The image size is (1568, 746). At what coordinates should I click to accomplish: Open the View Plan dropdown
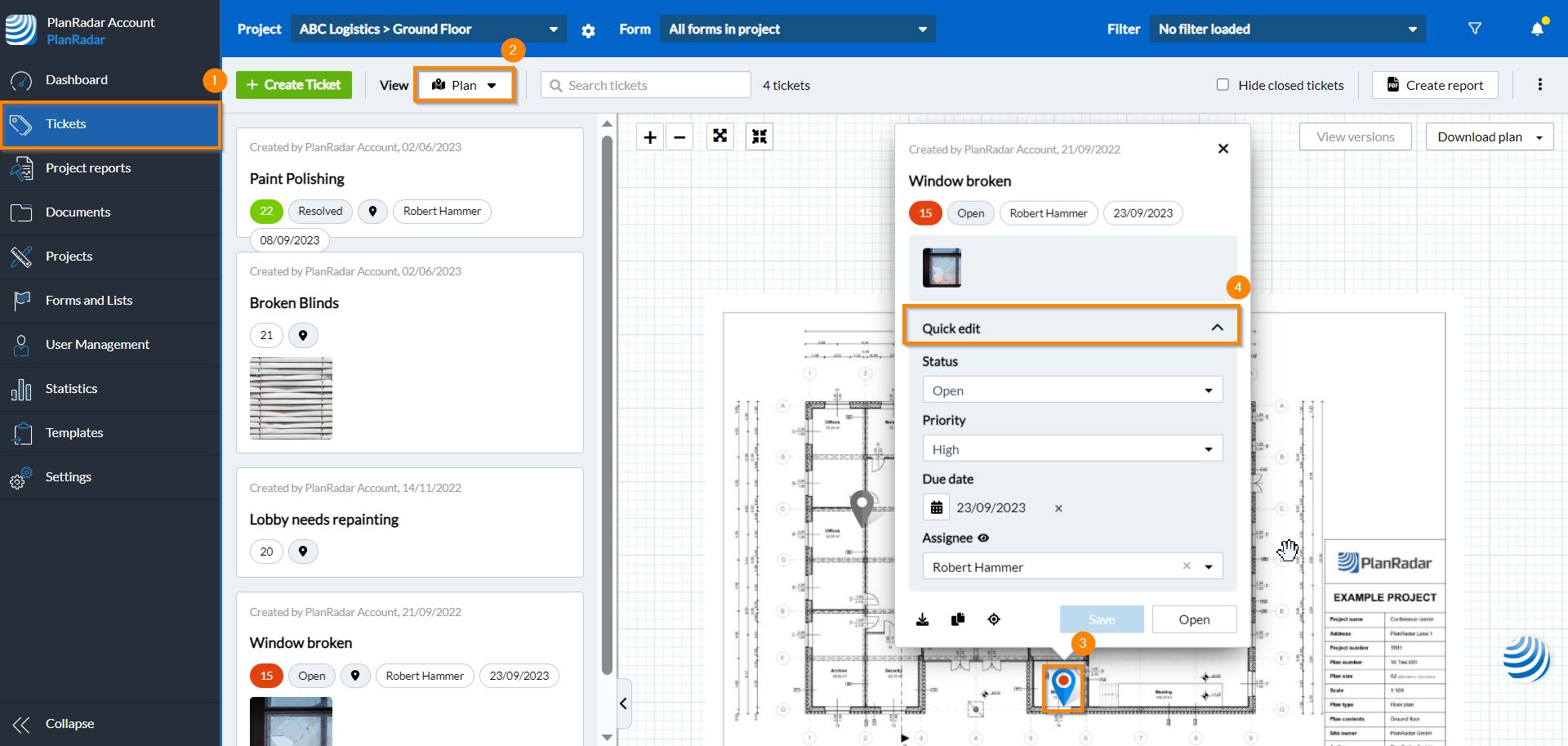[x=465, y=85]
